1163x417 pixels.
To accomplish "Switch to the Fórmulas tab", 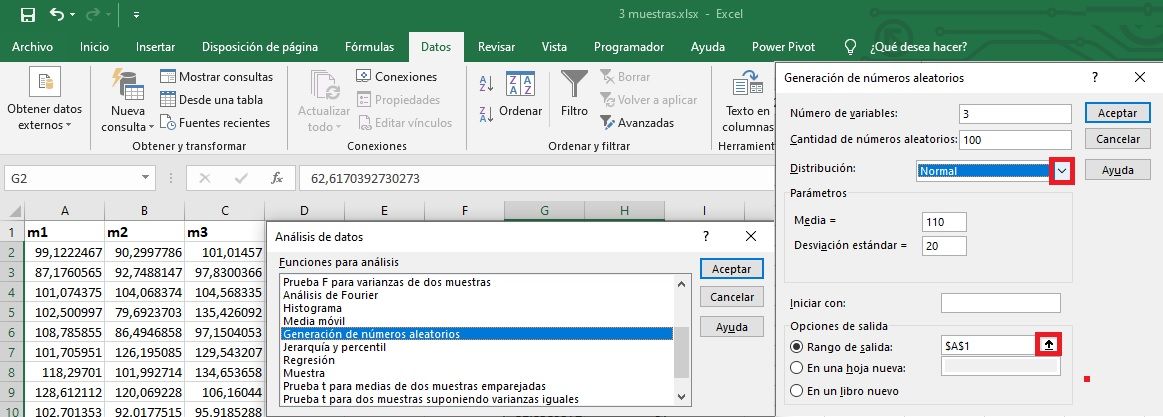I will 369,47.
